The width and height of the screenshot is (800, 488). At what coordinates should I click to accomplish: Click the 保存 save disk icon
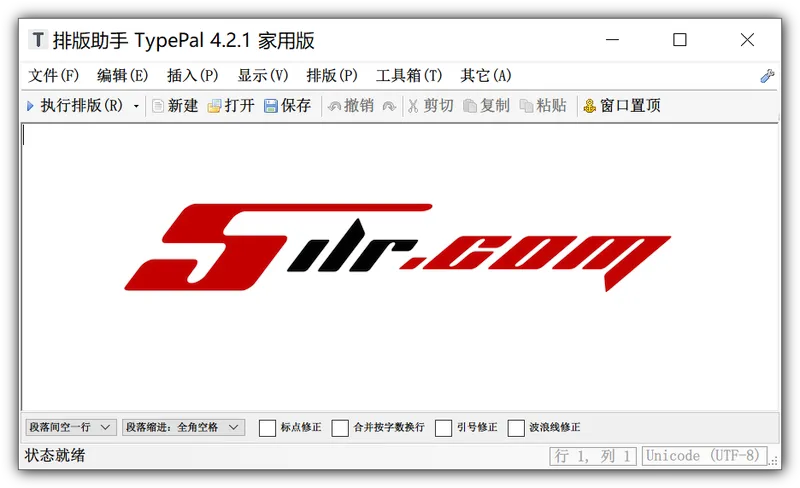click(x=270, y=106)
